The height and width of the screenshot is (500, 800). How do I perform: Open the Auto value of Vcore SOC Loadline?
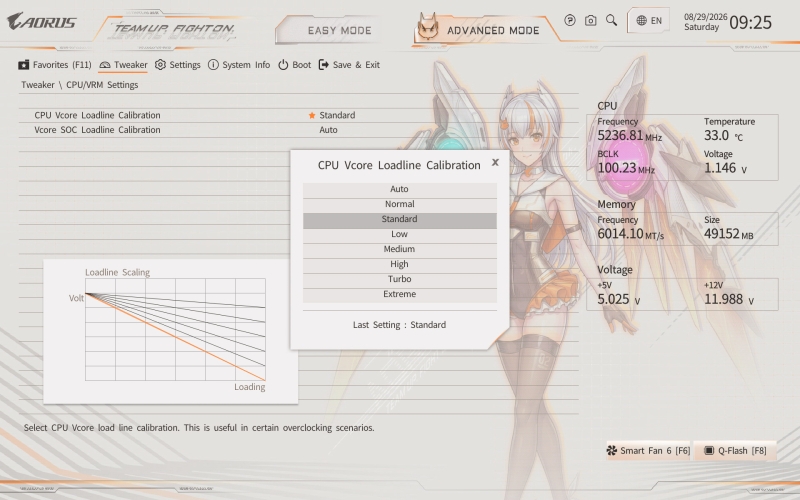click(328, 130)
